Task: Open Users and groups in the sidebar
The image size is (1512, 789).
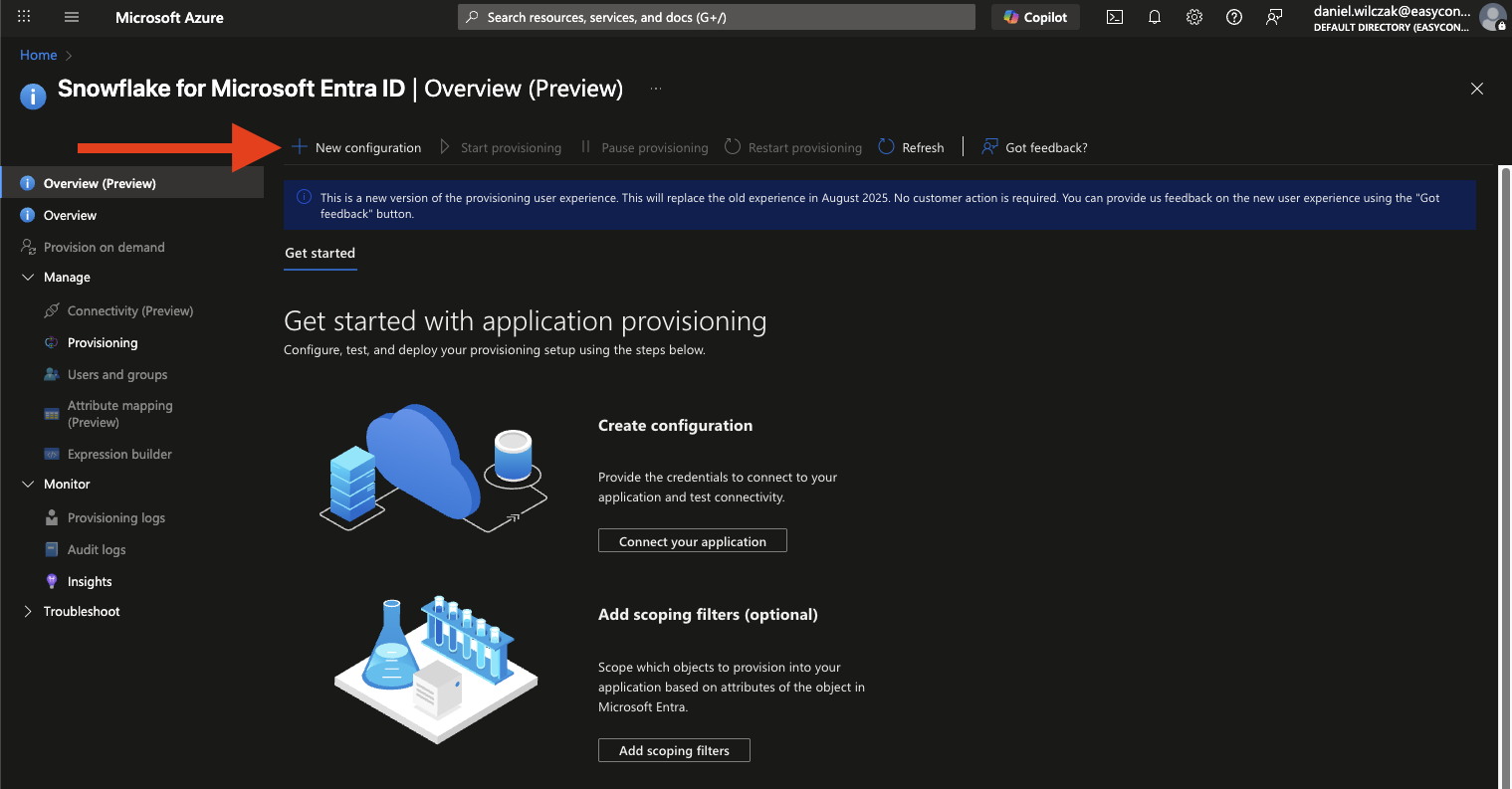Action: 116,375
